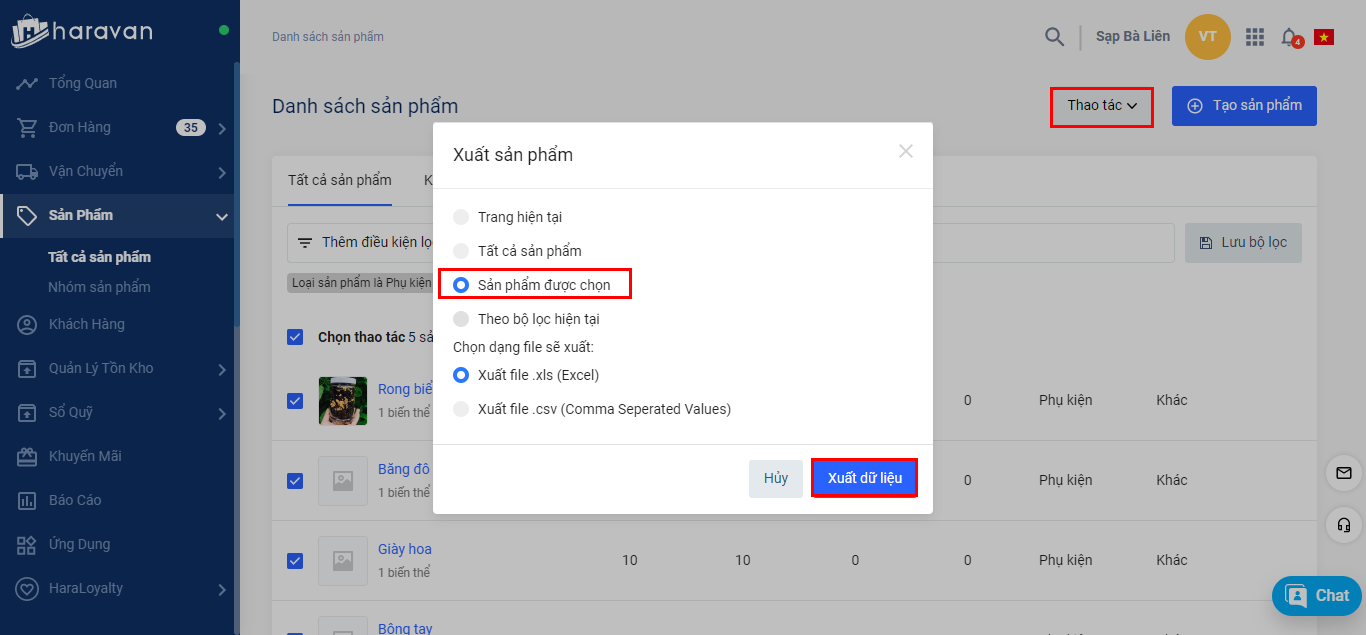1366x635 pixels.
Task: Open the notifications bell
Action: (x=1289, y=37)
